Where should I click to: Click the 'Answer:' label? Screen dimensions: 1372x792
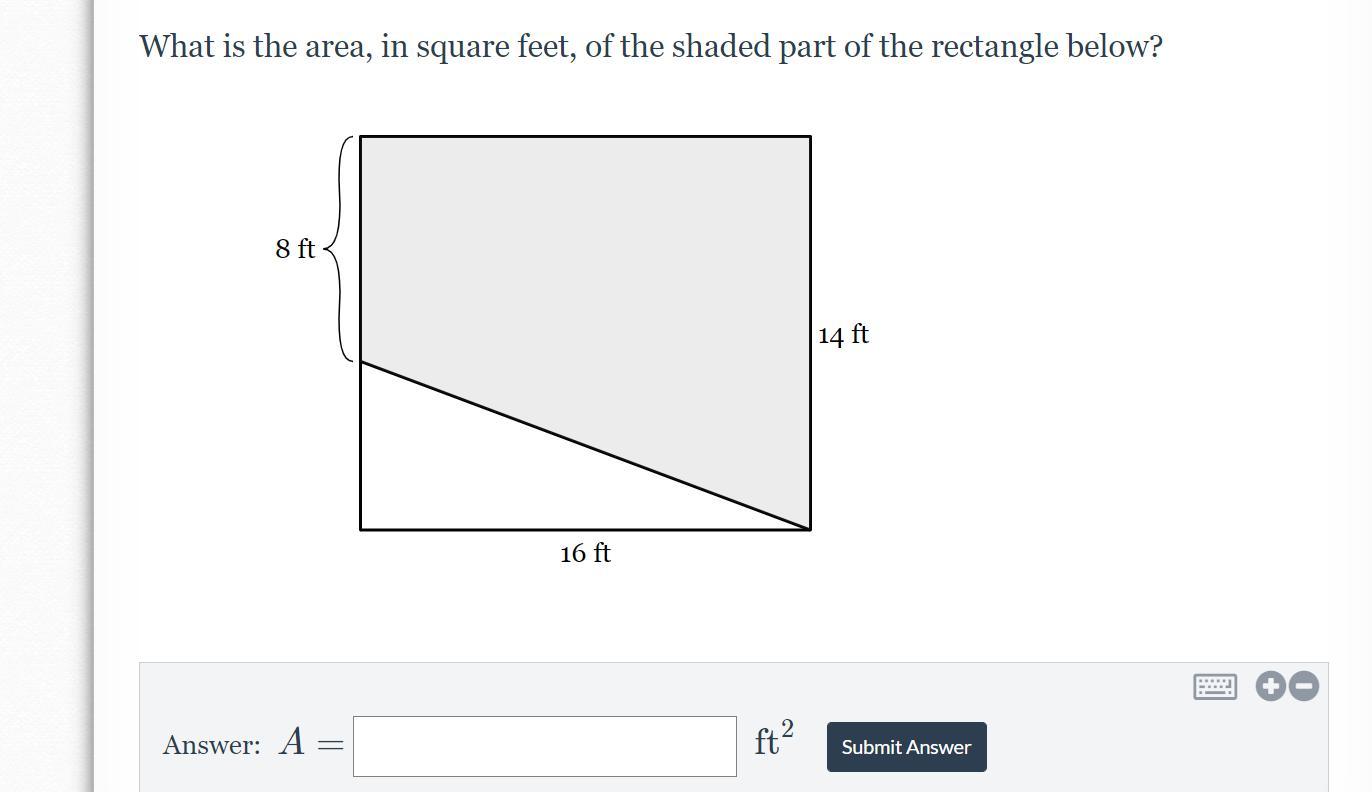pos(212,745)
